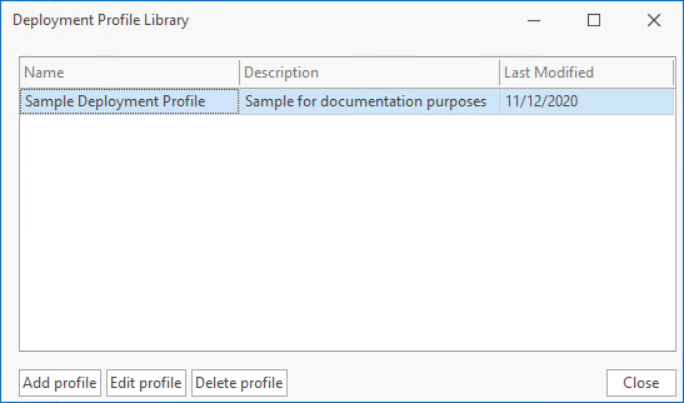Sort by the Last Modified column header
The width and height of the screenshot is (684, 403).
pyautogui.click(x=585, y=72)
